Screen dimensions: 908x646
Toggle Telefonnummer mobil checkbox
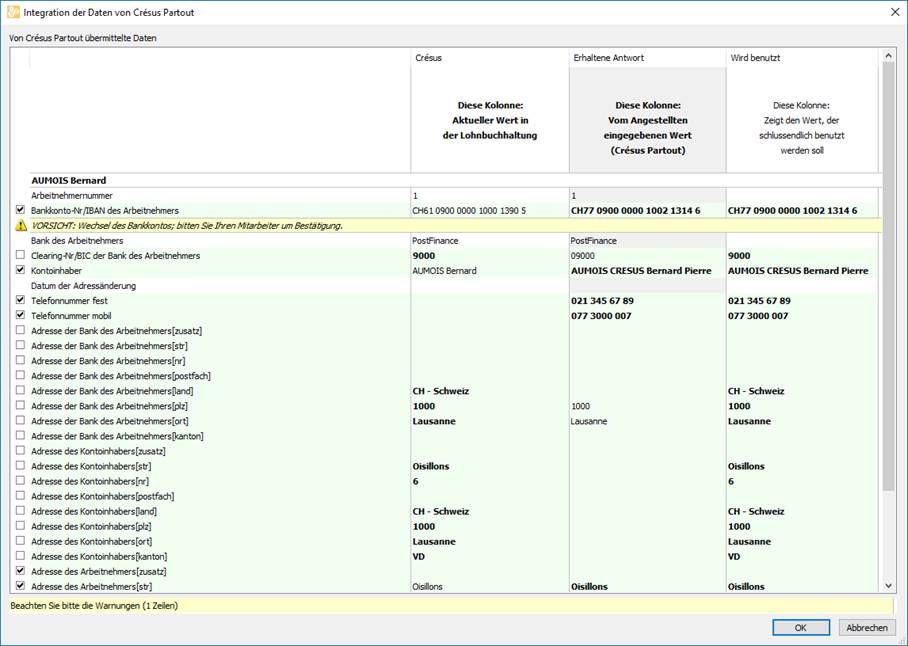click(20, 315)
